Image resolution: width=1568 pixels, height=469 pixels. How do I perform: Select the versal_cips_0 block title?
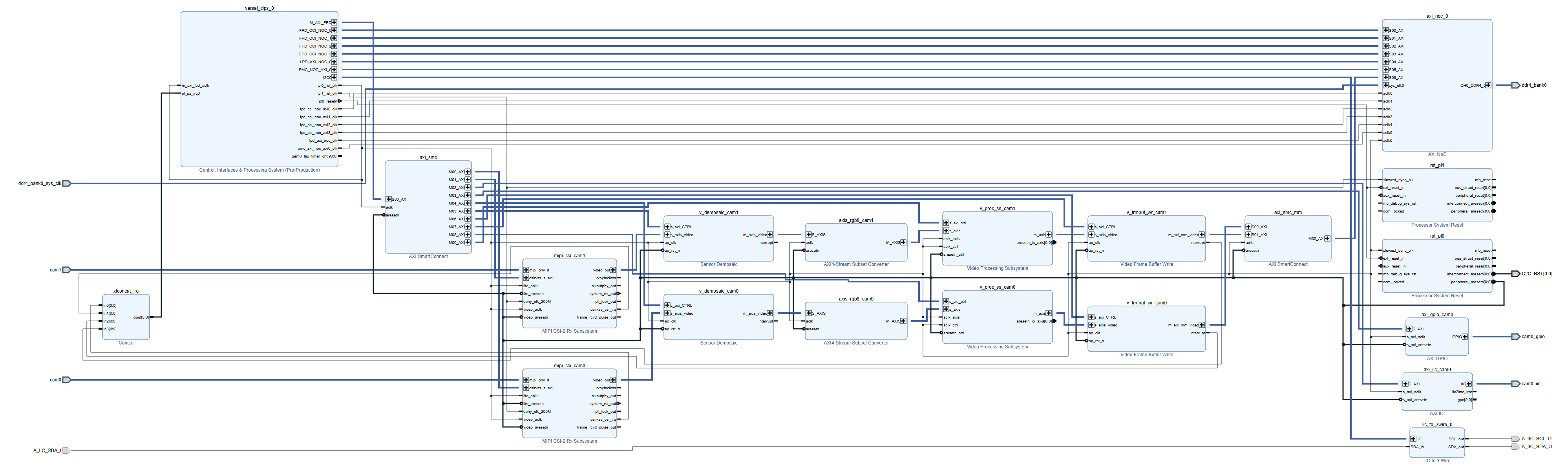click(259, 8)
